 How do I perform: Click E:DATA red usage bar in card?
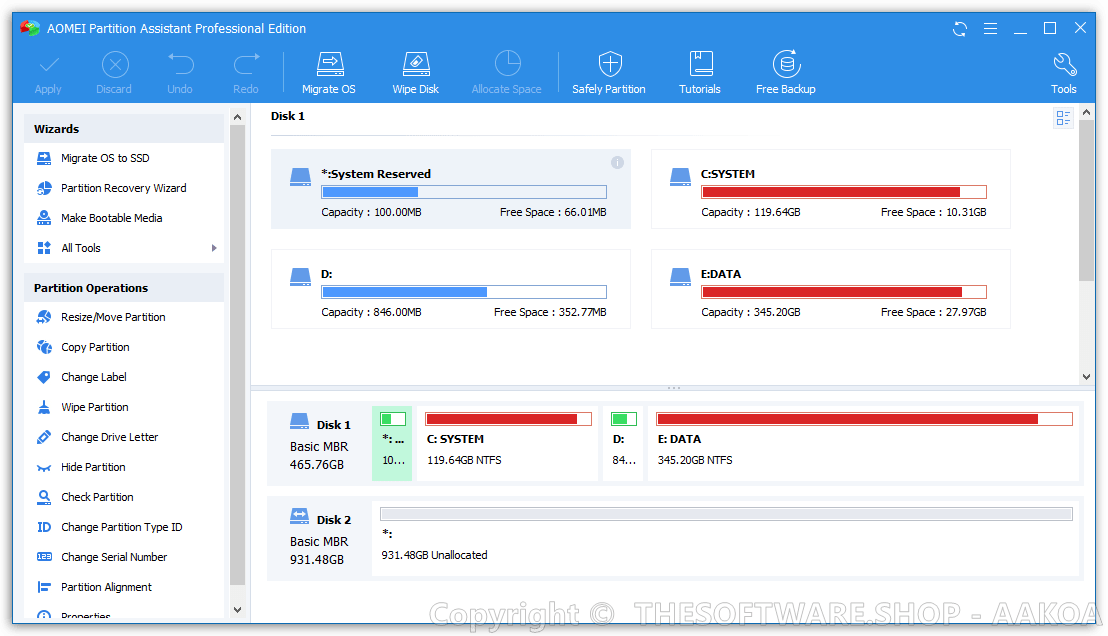844,293
